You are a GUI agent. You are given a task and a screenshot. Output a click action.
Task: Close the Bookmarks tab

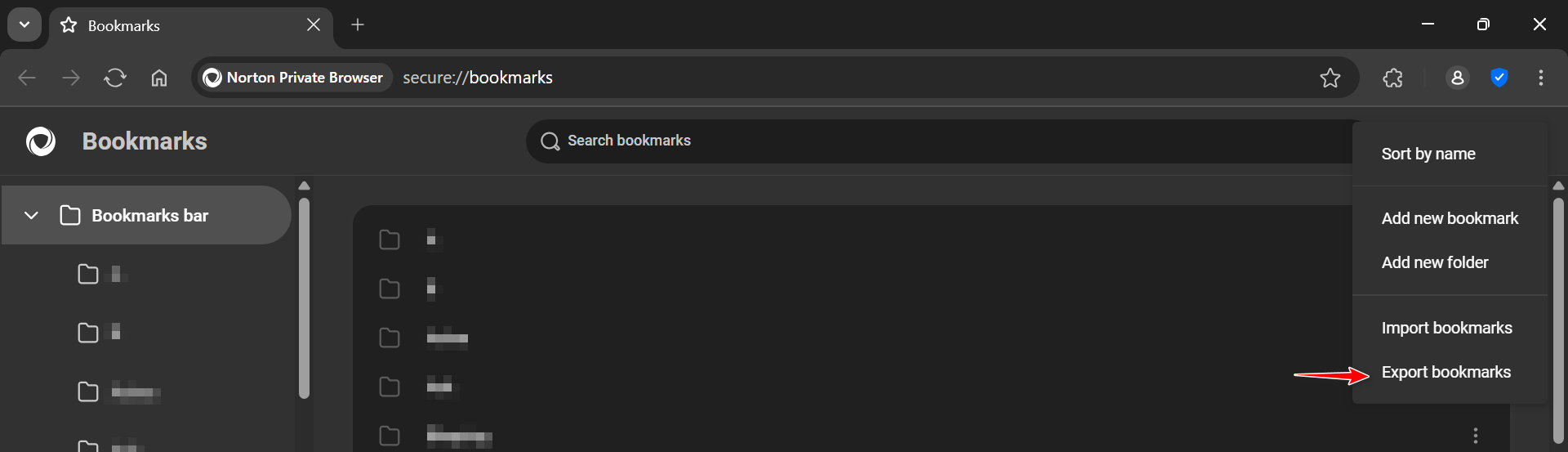pos(314,25)
